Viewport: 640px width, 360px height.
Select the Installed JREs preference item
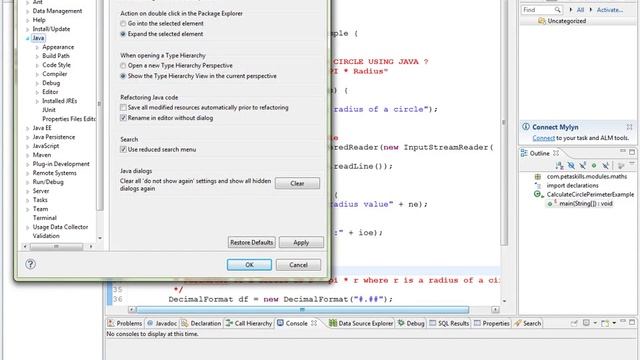click(60, 101)
